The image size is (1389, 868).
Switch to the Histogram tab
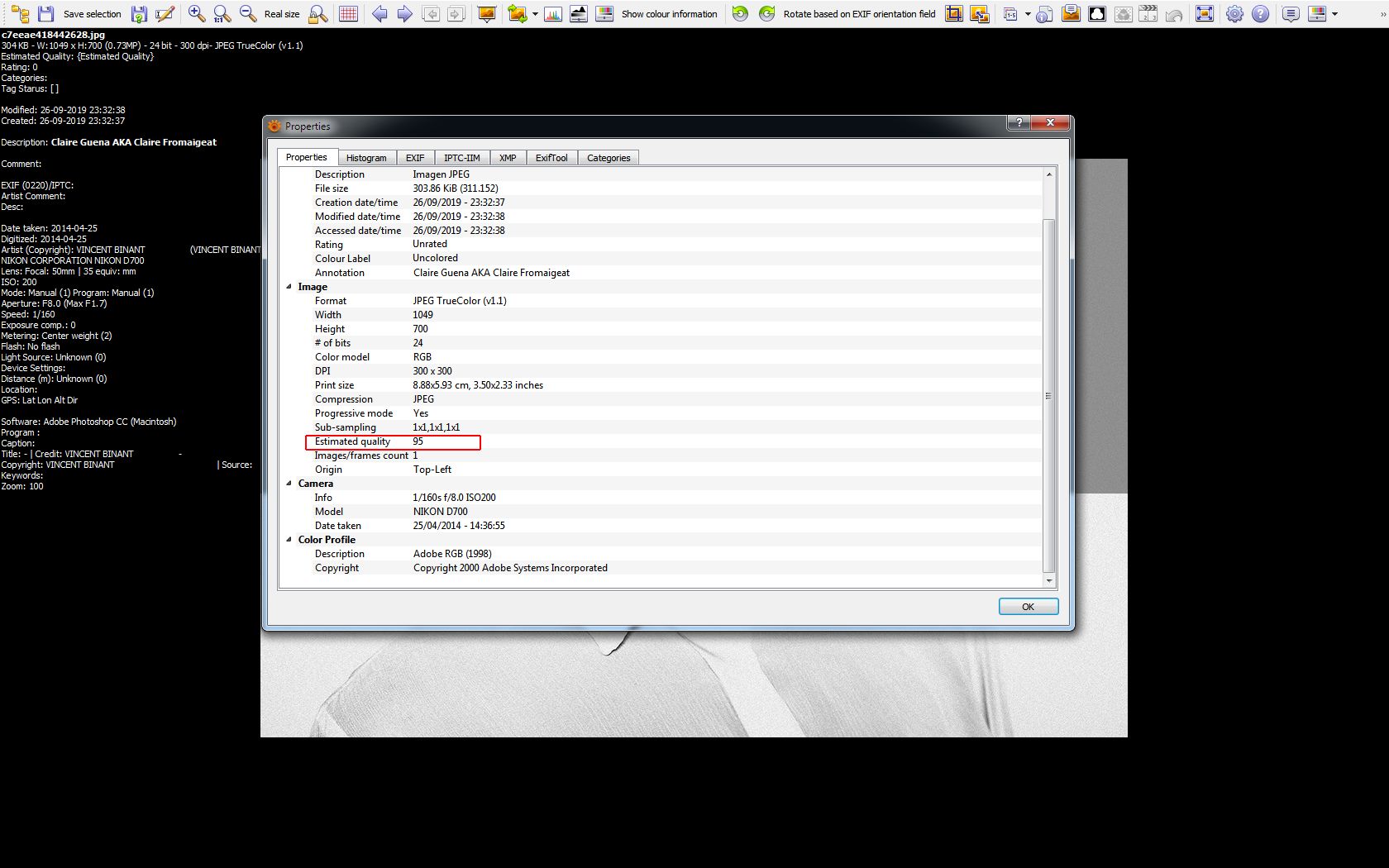point(366,158)
